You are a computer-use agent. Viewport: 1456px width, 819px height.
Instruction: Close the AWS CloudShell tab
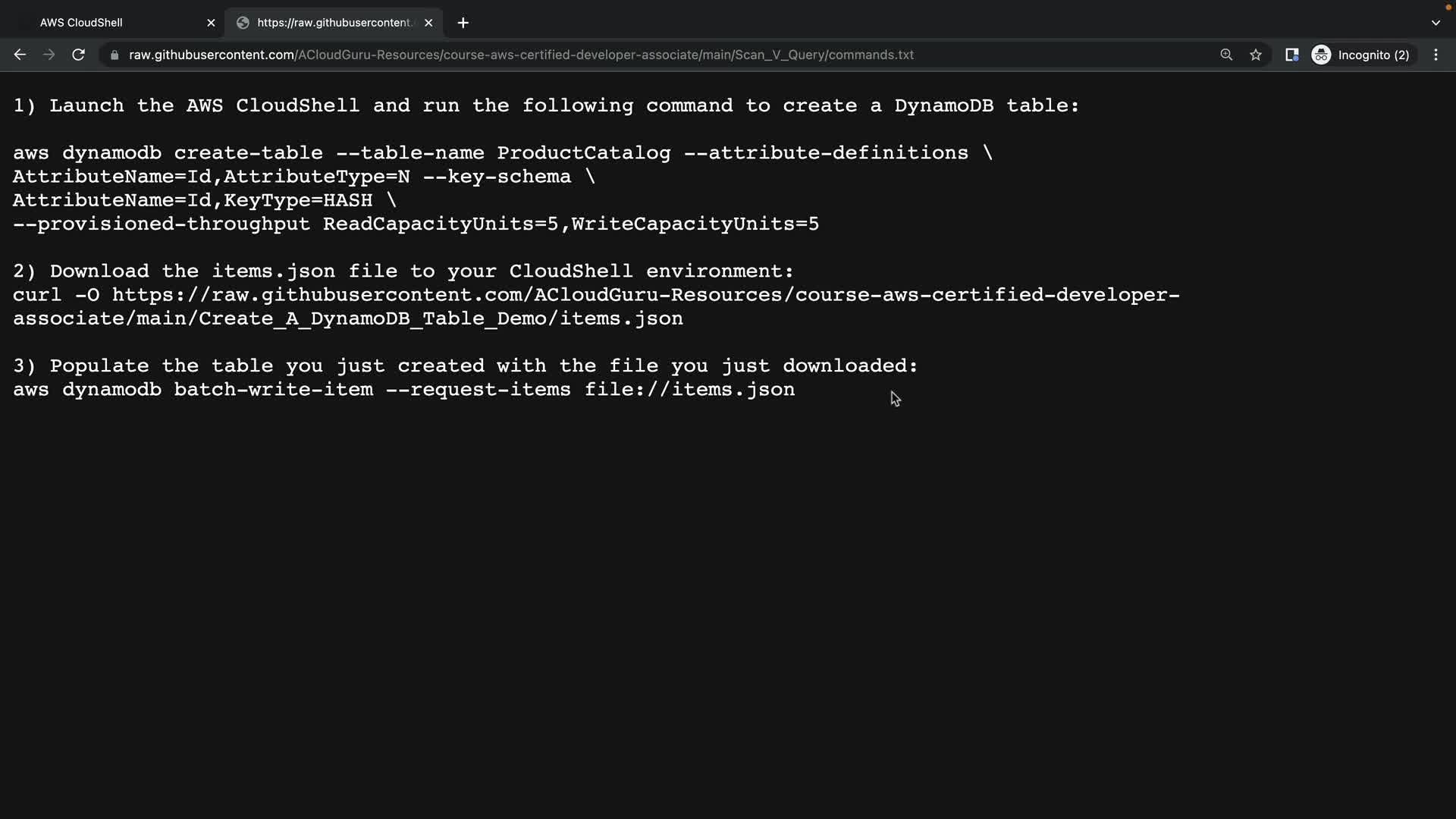(x=211, y=23)
